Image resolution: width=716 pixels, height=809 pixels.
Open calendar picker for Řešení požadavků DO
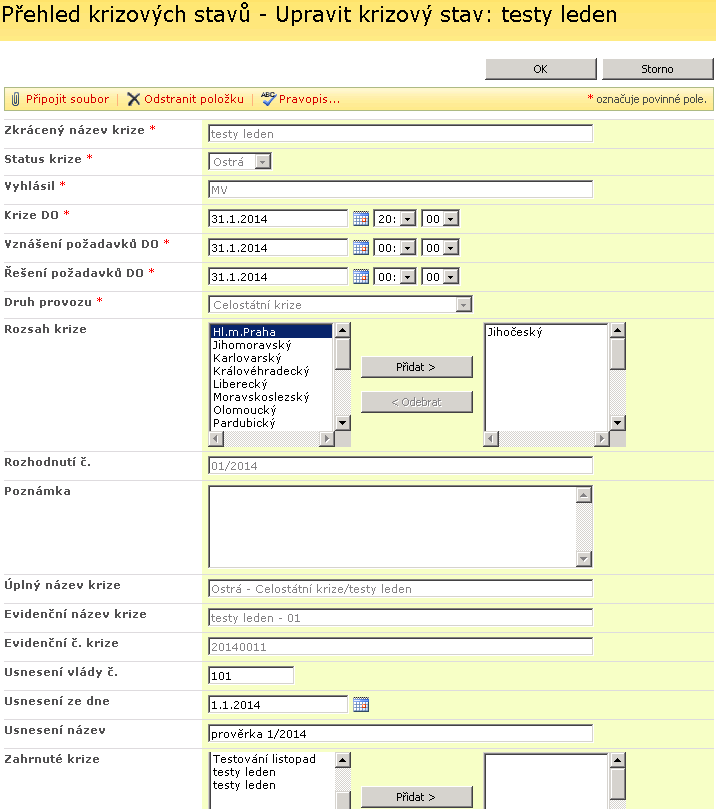tap(361, 277)
